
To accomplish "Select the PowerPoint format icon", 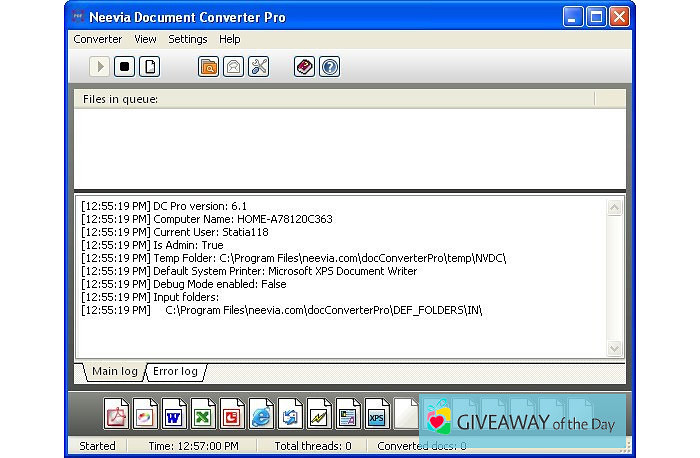I will coord(231,414).
